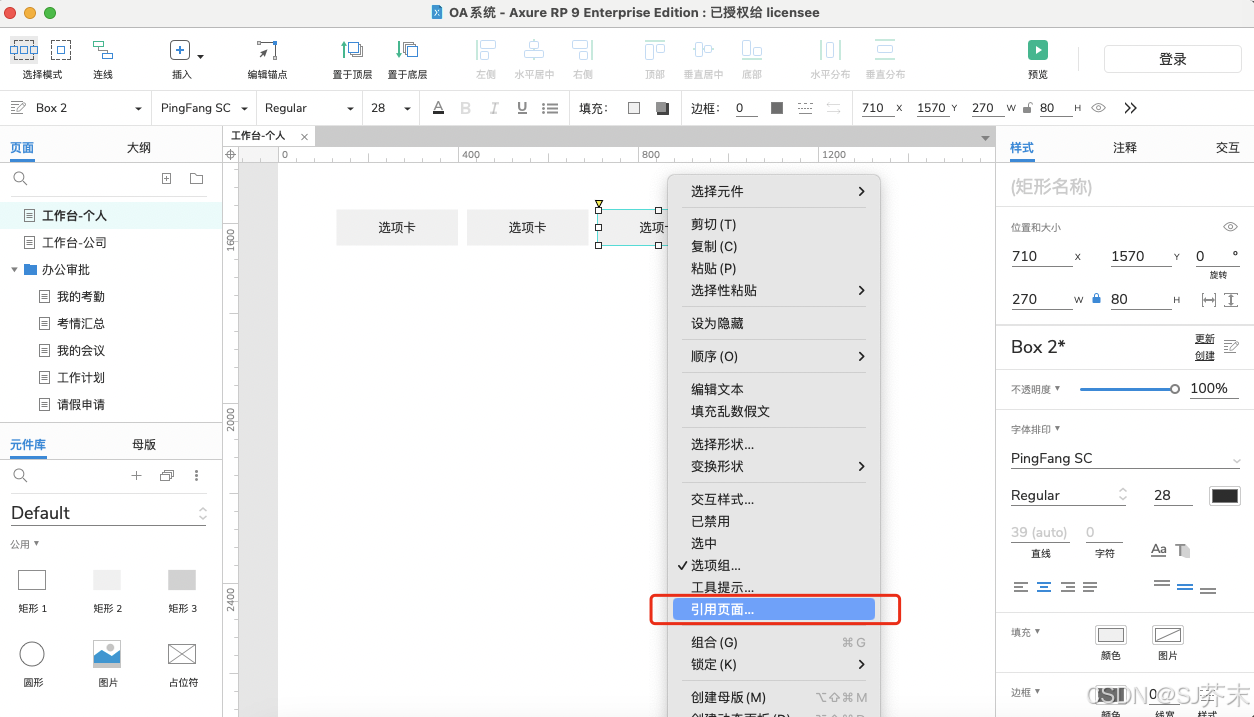
Task: Select the 占位符 placeholder widget
Action: (x=182, y=662)
